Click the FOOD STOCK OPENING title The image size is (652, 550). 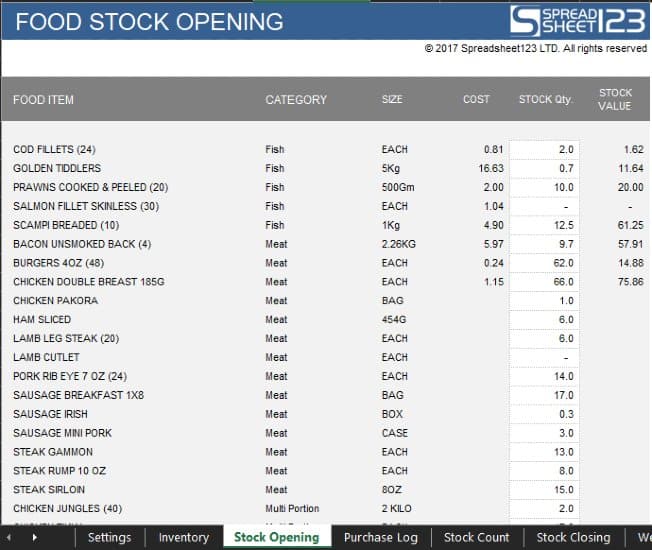[x=150, y=22]
